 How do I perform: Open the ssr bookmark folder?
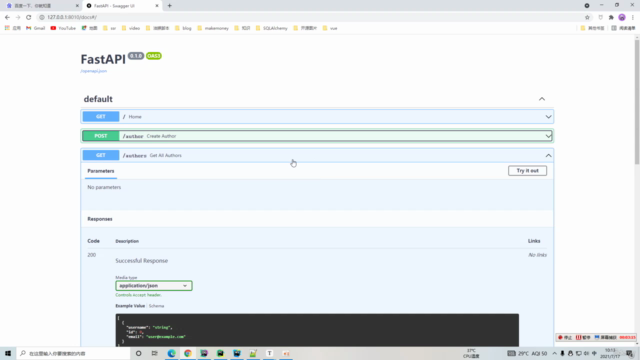click(109, 28)
